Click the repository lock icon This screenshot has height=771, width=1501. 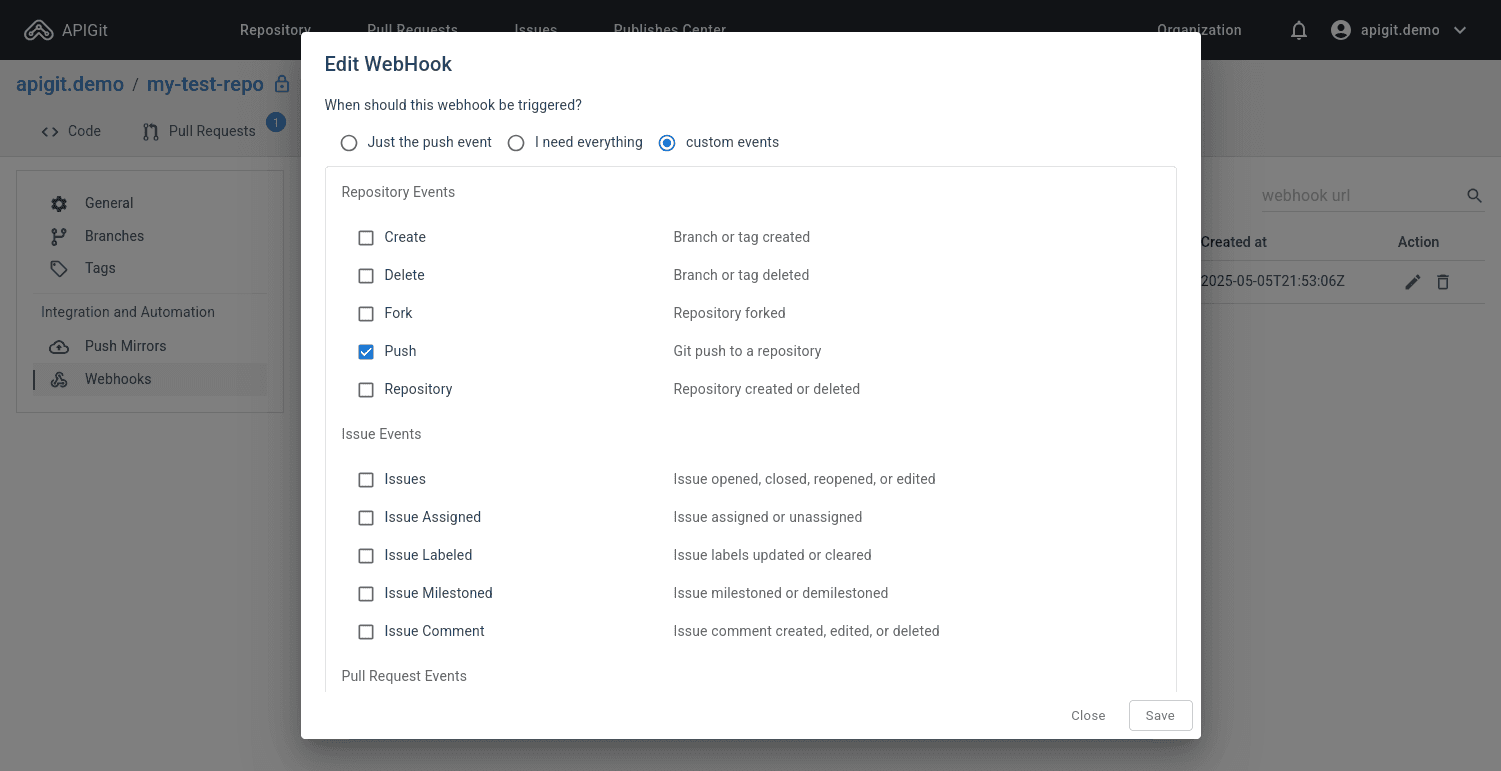click(282, 84)
